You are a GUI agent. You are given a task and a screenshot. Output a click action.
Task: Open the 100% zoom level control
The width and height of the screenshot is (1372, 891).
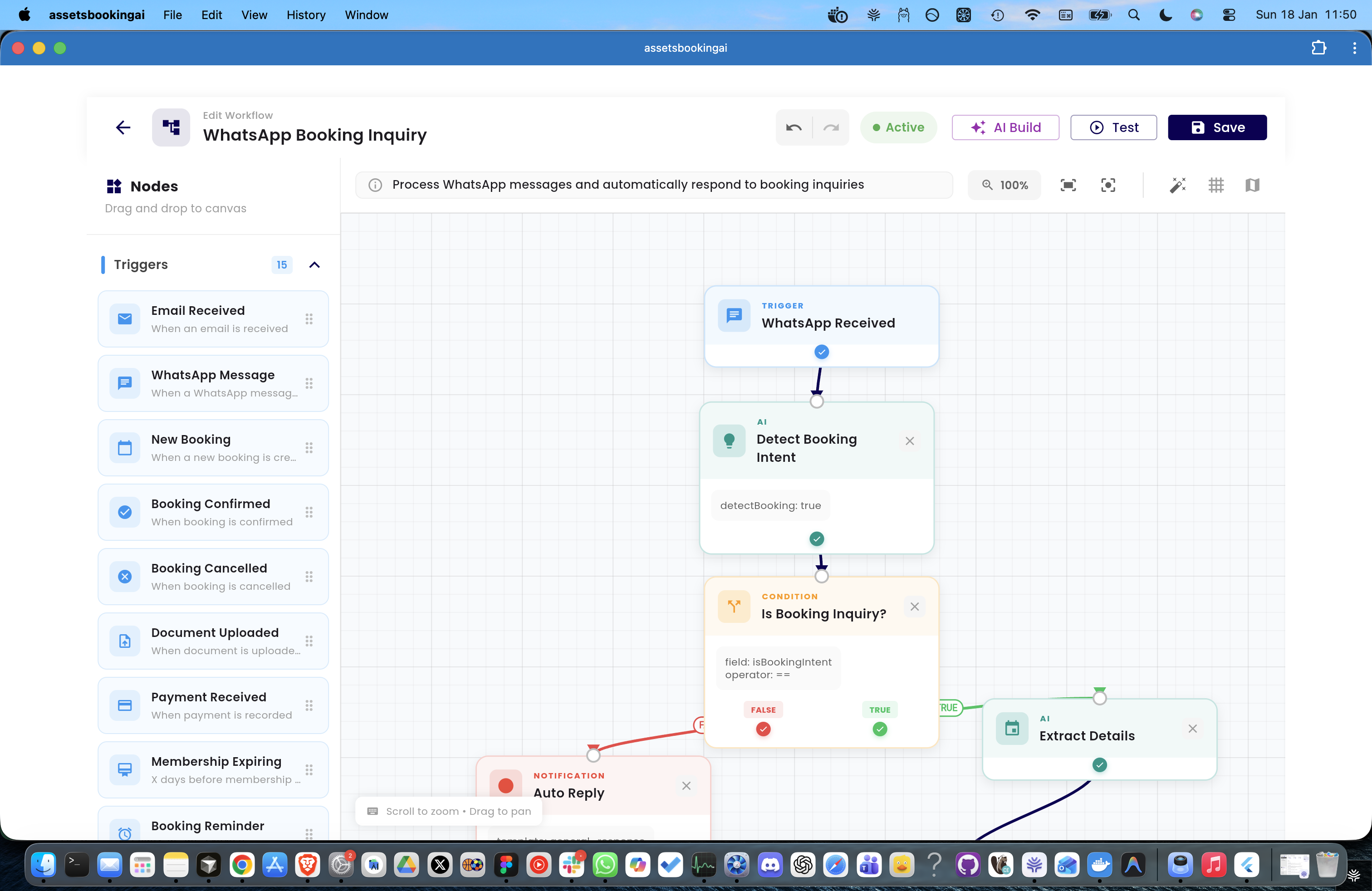click(1004, 185)
